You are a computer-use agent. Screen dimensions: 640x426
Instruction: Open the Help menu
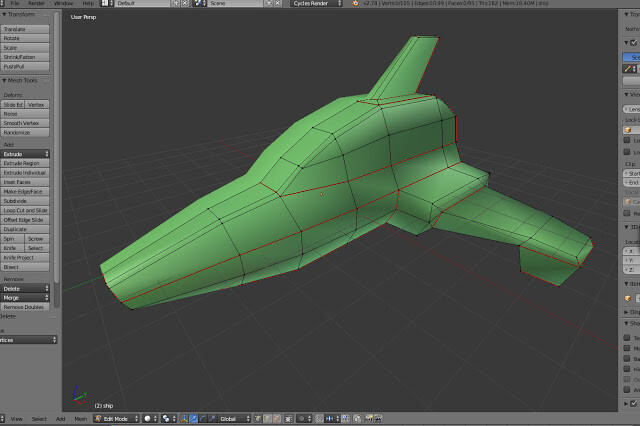tap(88, 3)
